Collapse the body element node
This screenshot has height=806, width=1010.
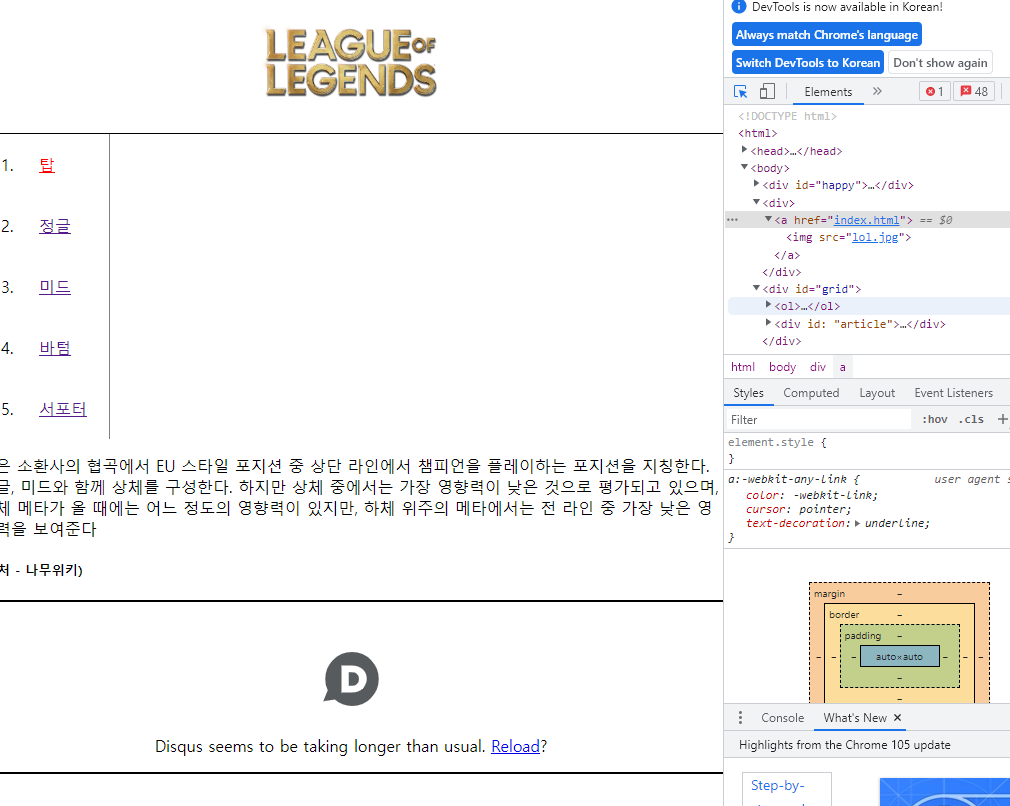pyautogui.click(x=745, y=168)
